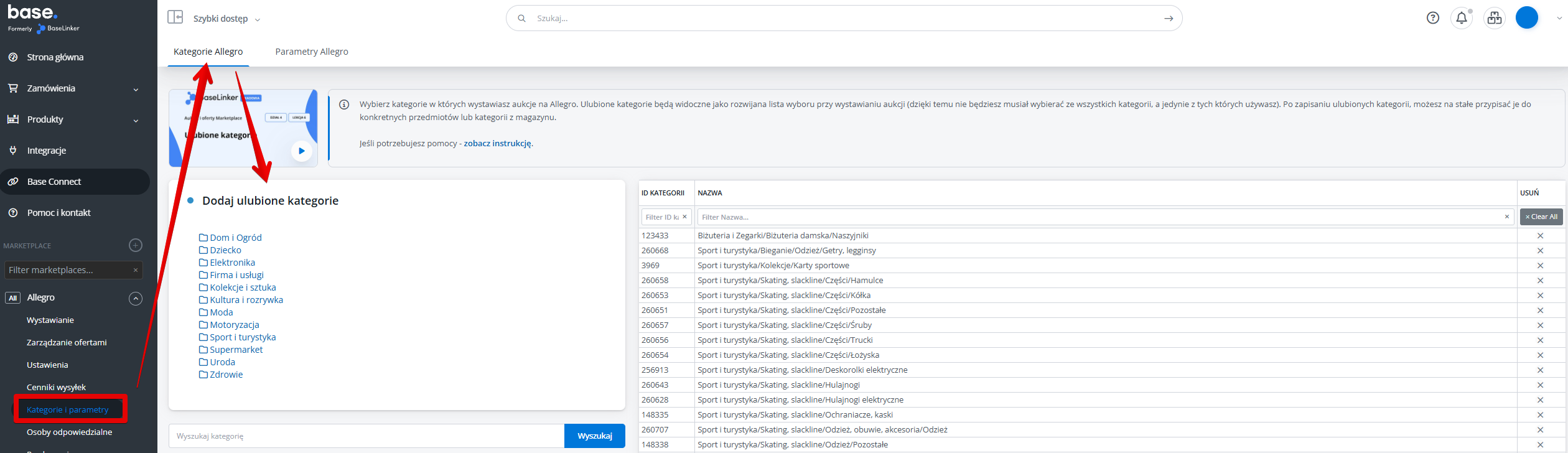This screenshot has height=453, width=1568.
Task: Switch to the Parametry Allegro tab
Action: click(x=312, y=52)
